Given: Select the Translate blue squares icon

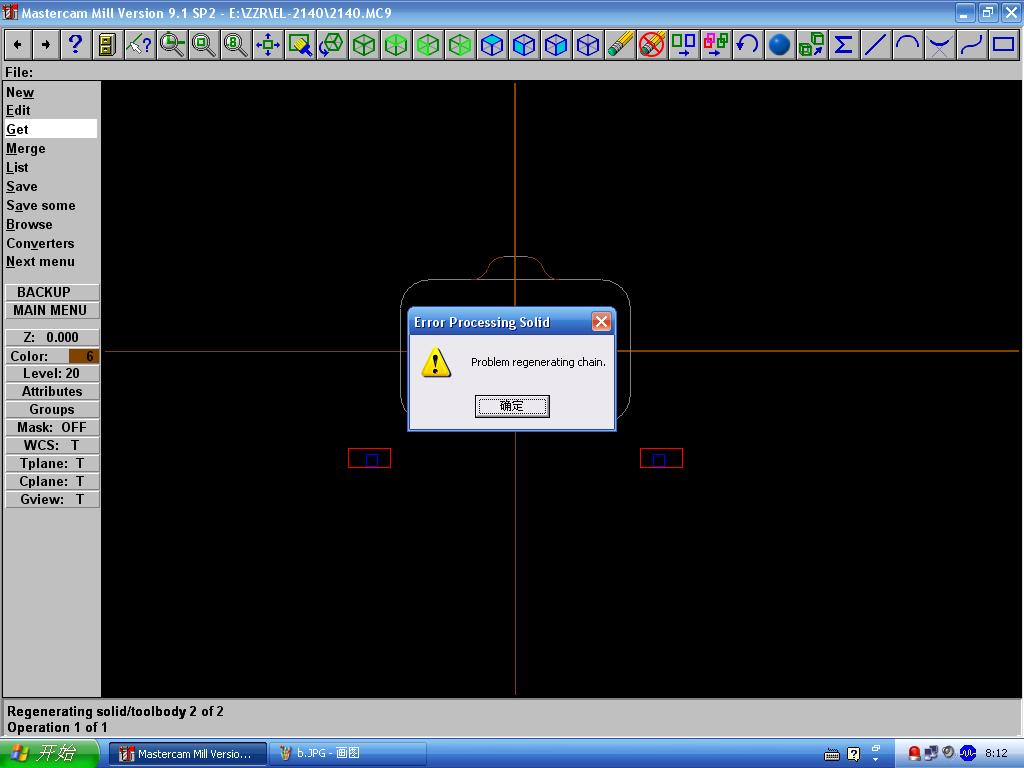Looking at the screenshot, I should pos(683,45).
